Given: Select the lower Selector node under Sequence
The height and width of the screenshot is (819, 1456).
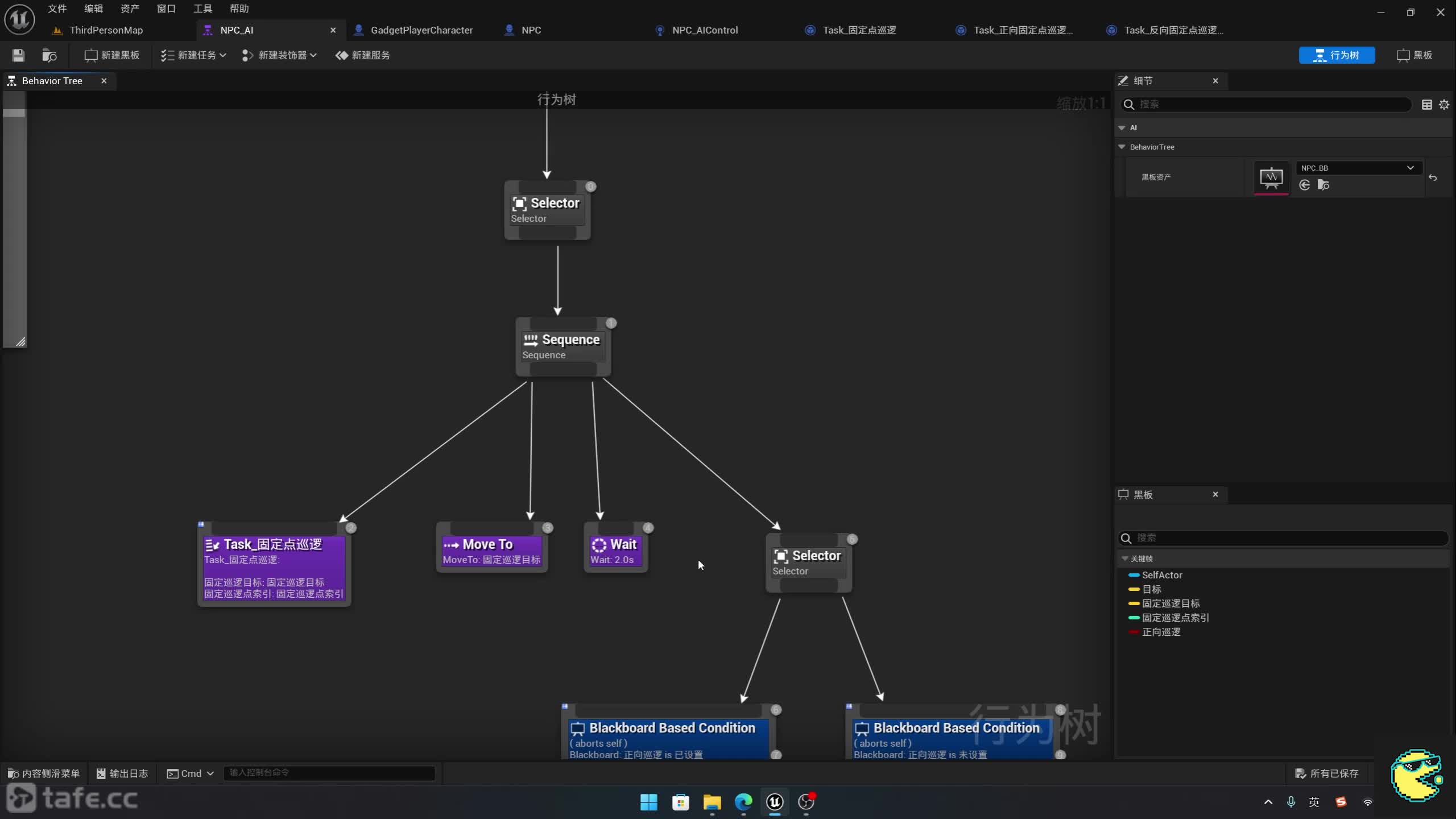Looking at the screenshot, I should coord(809,562).
